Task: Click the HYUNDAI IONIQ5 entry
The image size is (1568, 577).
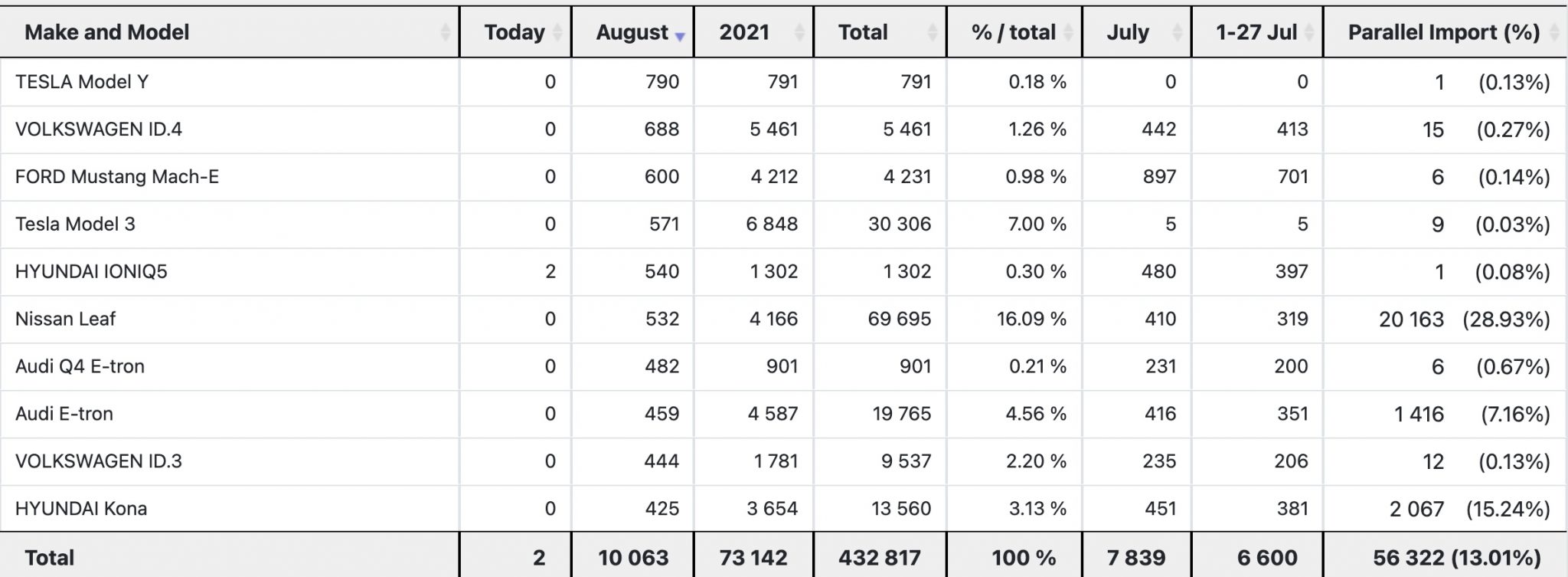Action: point(91,272)
